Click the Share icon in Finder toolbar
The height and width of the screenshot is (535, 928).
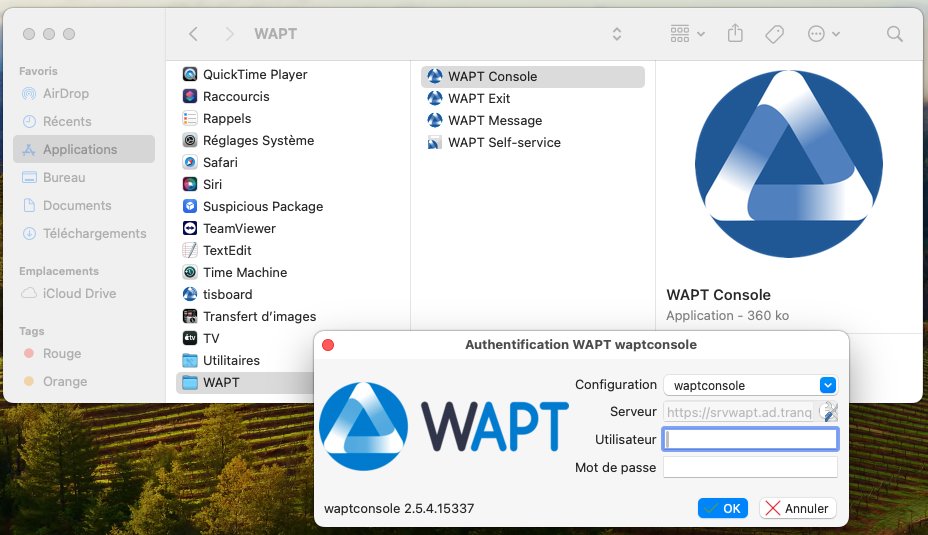pyautogui.click(x=735, y=33)
